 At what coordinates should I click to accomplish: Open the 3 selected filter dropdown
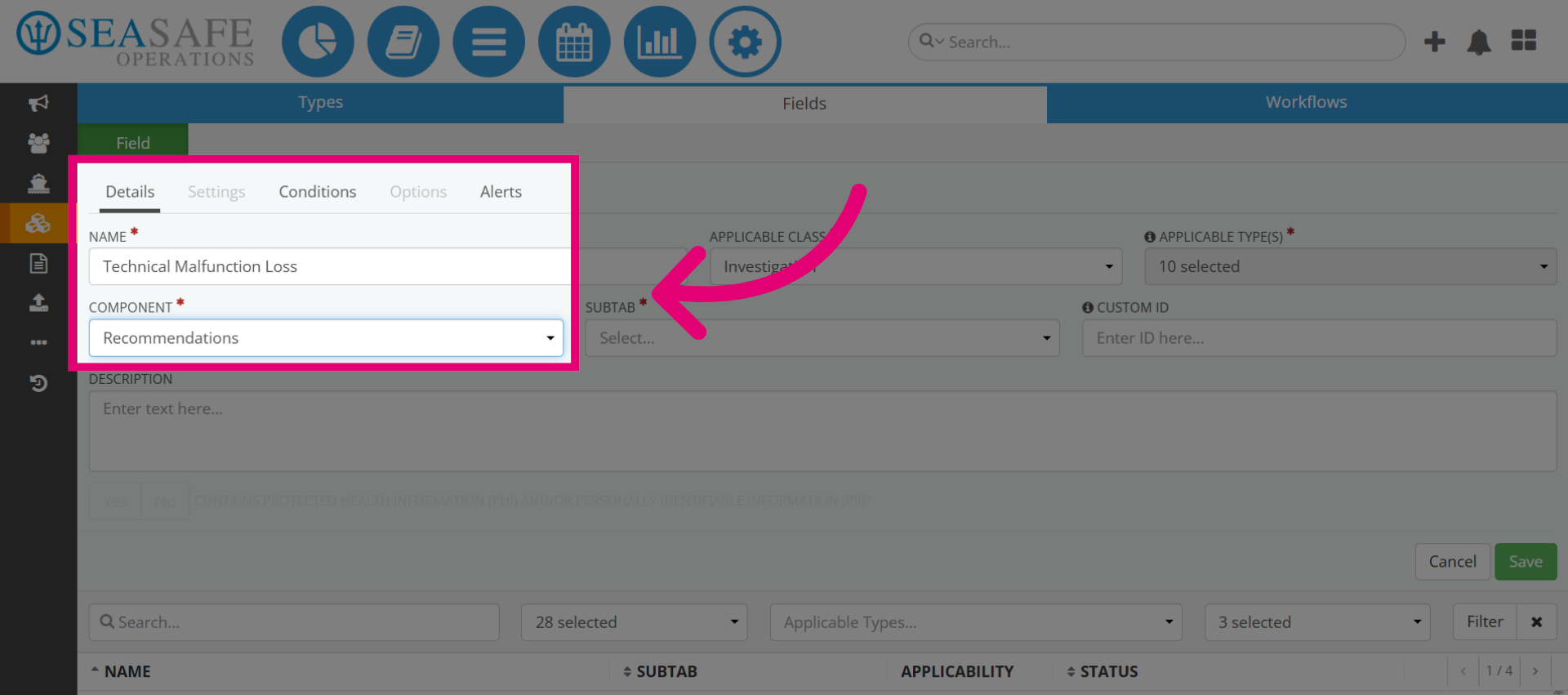tap(1317, 622)
